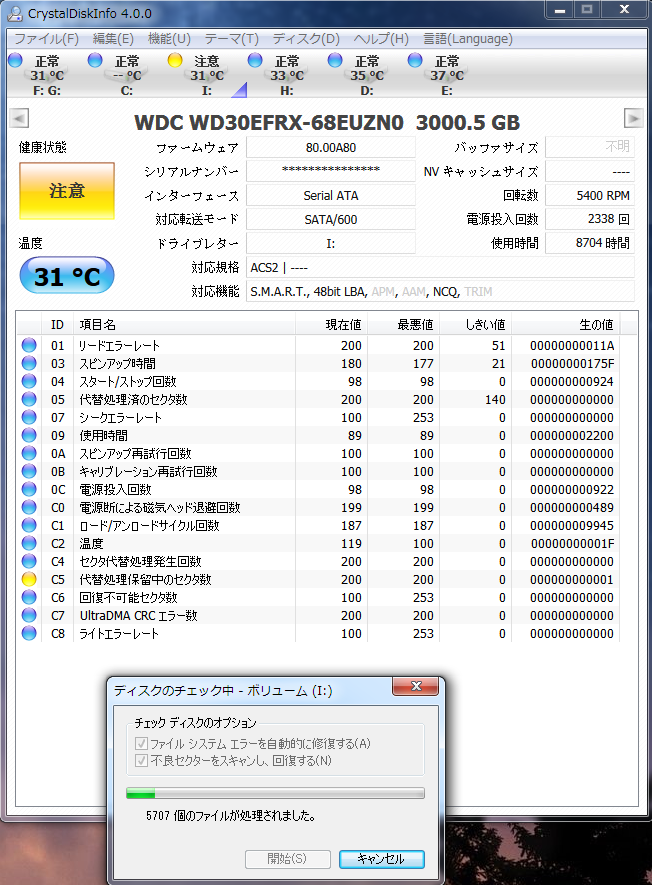Select the C: disk status icon

tap(95, 60)
